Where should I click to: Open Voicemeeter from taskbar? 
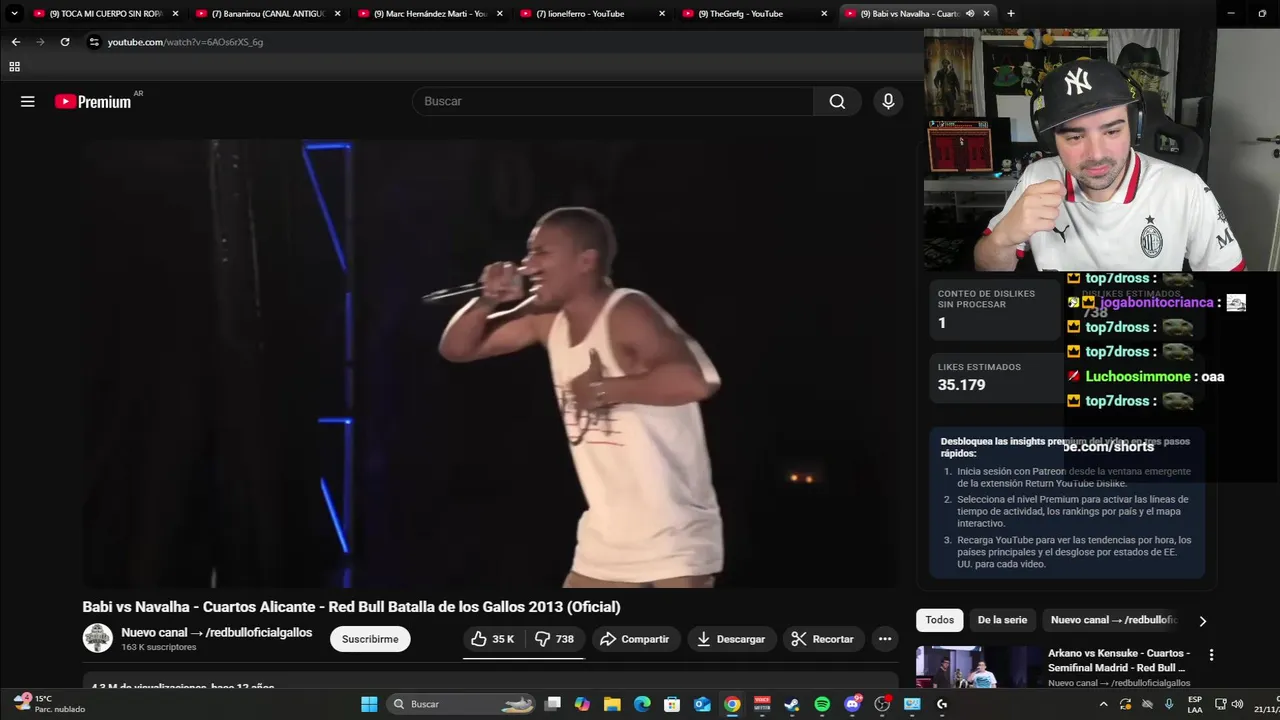click(762, 704)
